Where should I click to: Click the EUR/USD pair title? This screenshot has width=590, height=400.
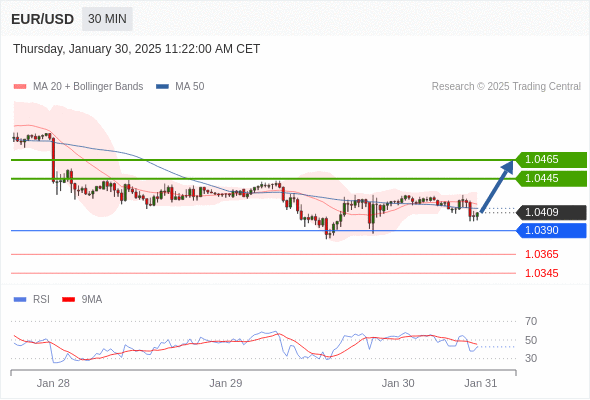coord(43,19)
